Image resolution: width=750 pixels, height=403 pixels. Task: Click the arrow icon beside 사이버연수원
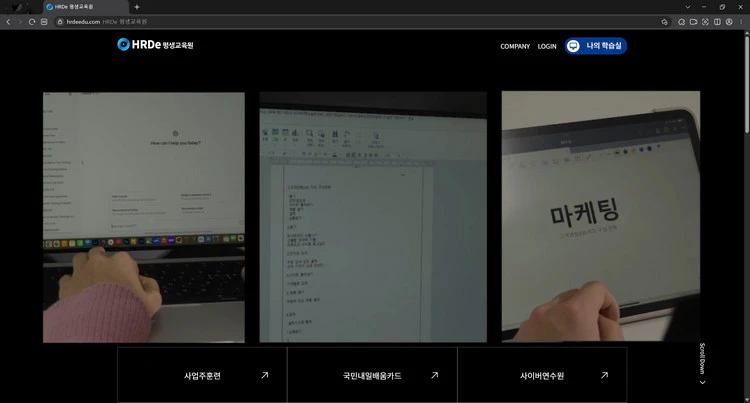click(604, 375)
